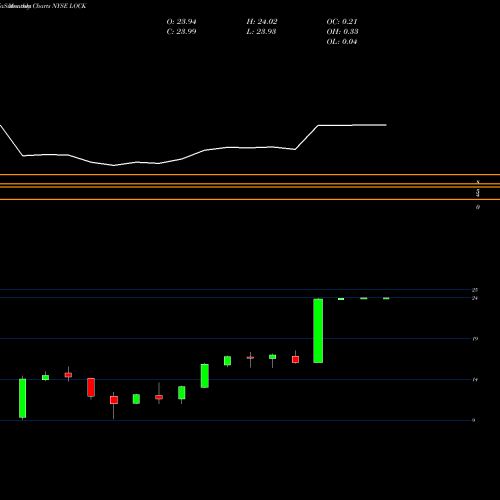Click the price axis label '24'
This screenshot has width=500, height=500.
[x=475, y=298]
